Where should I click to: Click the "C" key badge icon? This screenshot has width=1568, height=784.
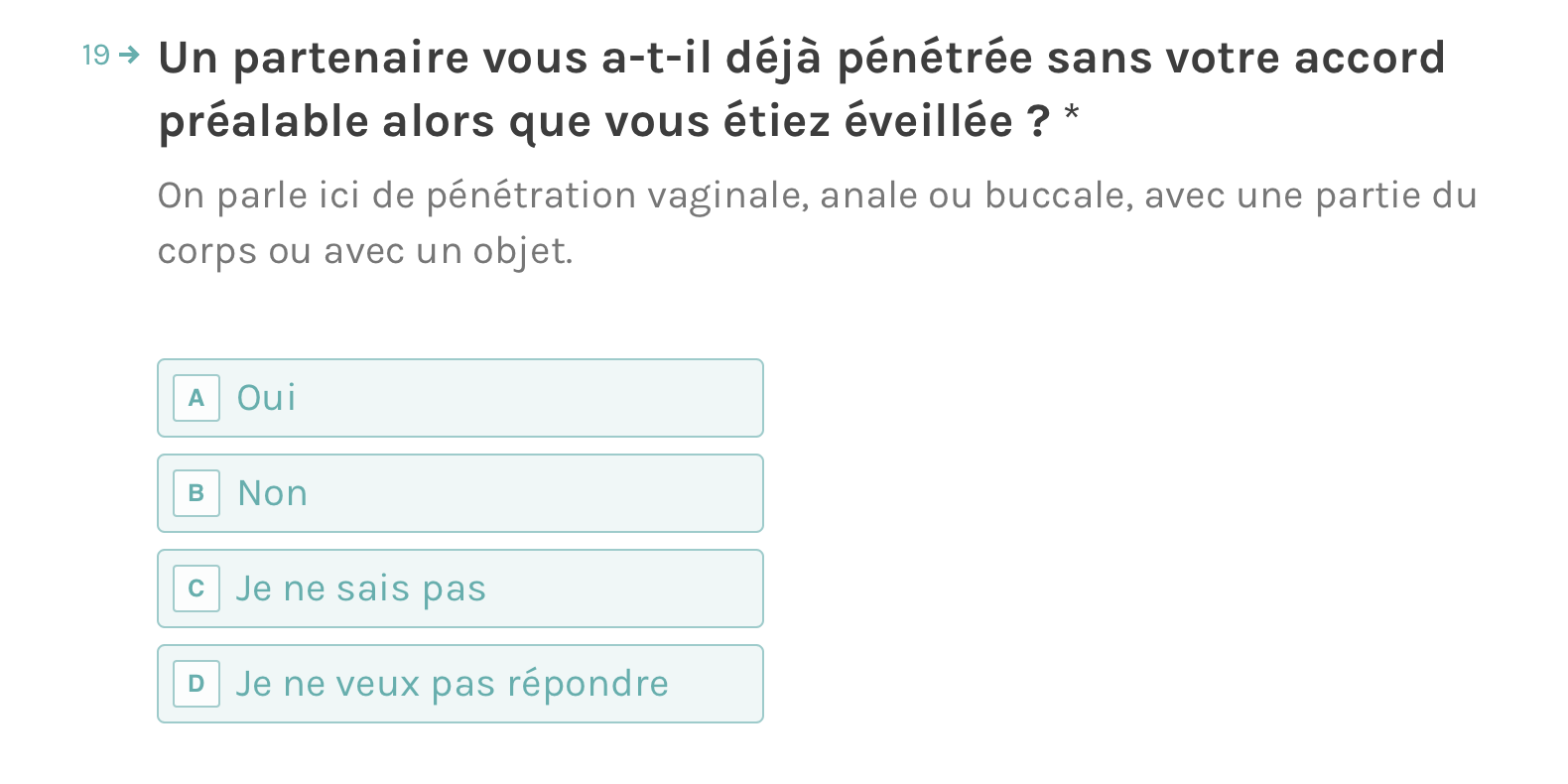[x=196, y=588]
